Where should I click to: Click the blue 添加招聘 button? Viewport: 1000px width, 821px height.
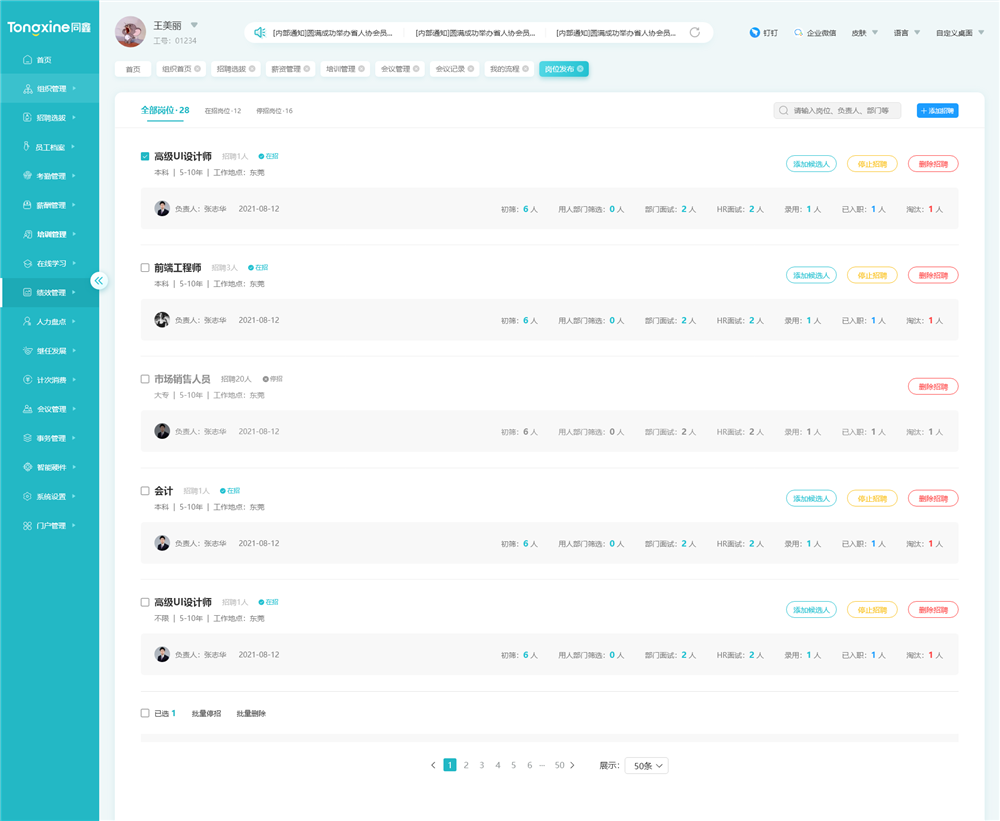[937, 111]
